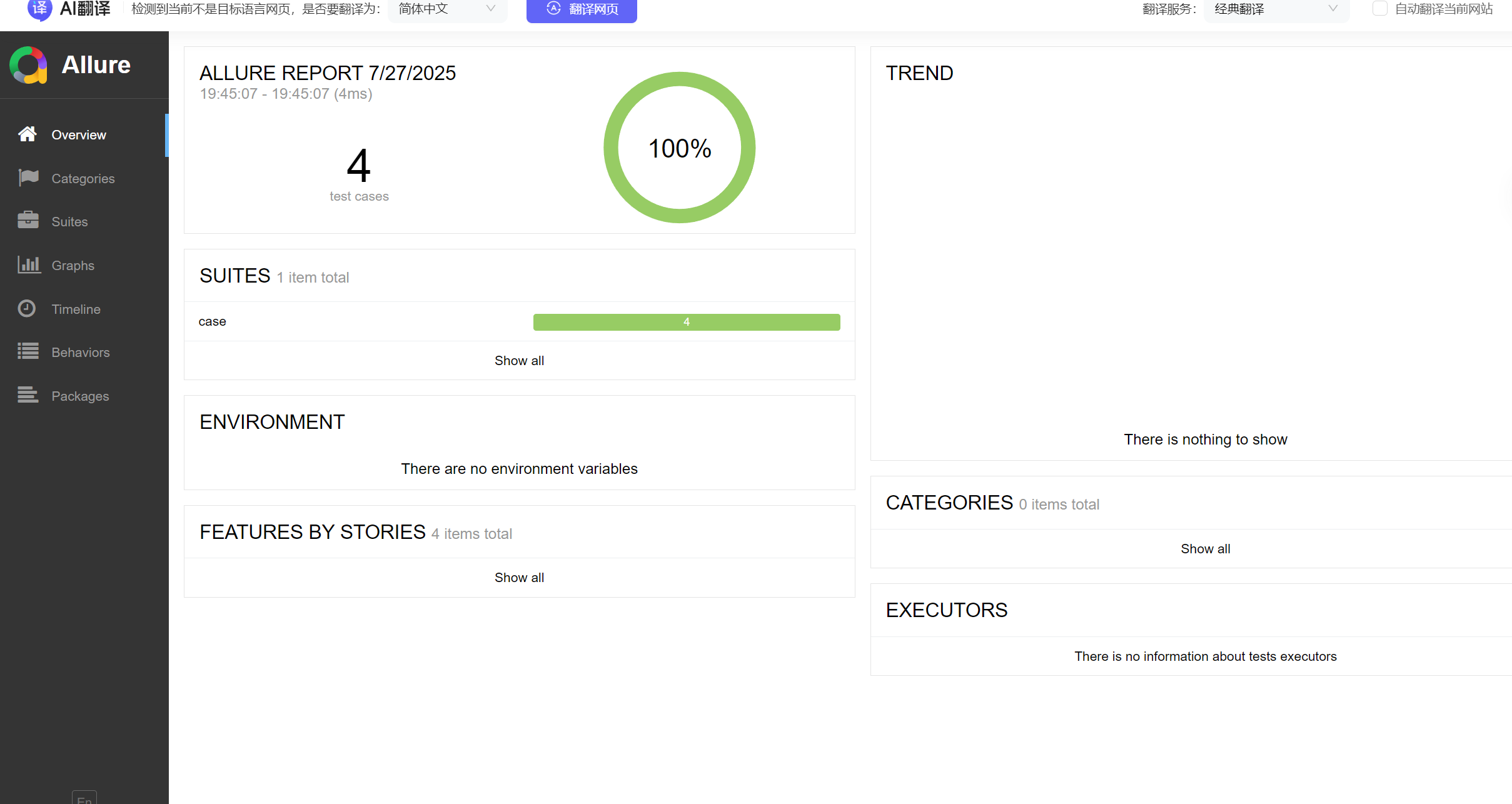Viewport: 1512px width, 804px height.
Task: Click Show all under Features by Stories
Action: tap(519, 578)
